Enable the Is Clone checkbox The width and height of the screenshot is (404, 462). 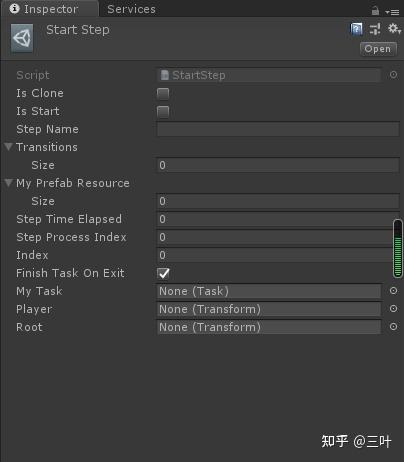[x=163, y=93]
